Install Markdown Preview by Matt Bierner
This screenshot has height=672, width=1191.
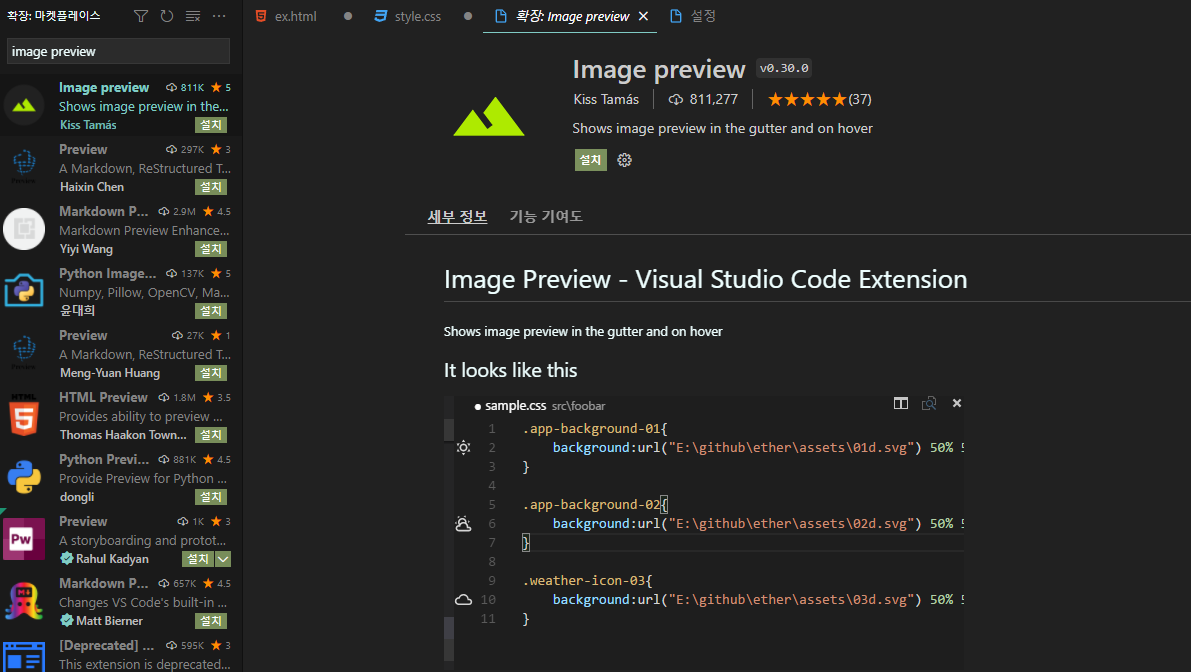(211, 621)
